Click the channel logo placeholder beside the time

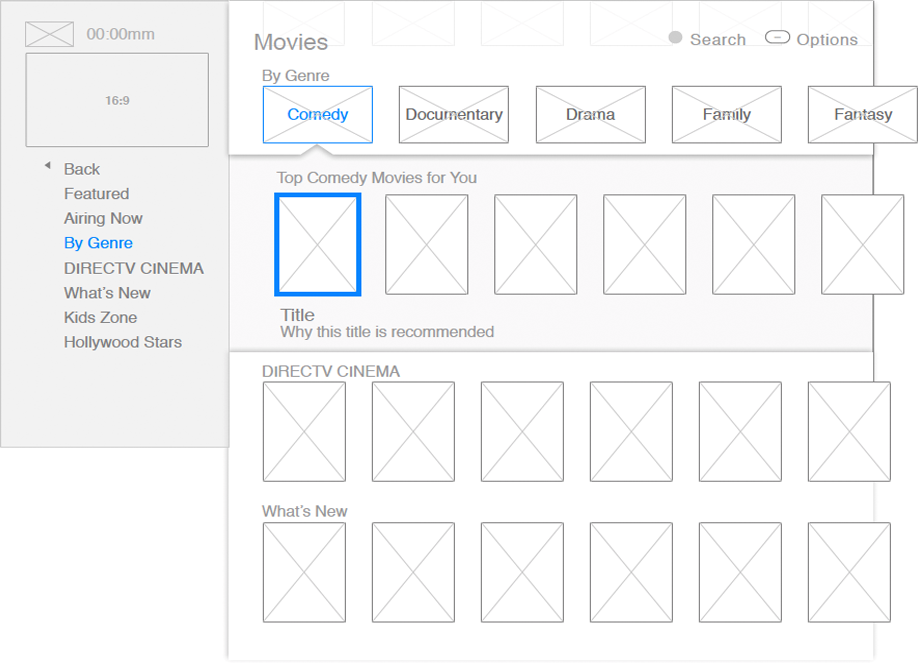point(49,34)
